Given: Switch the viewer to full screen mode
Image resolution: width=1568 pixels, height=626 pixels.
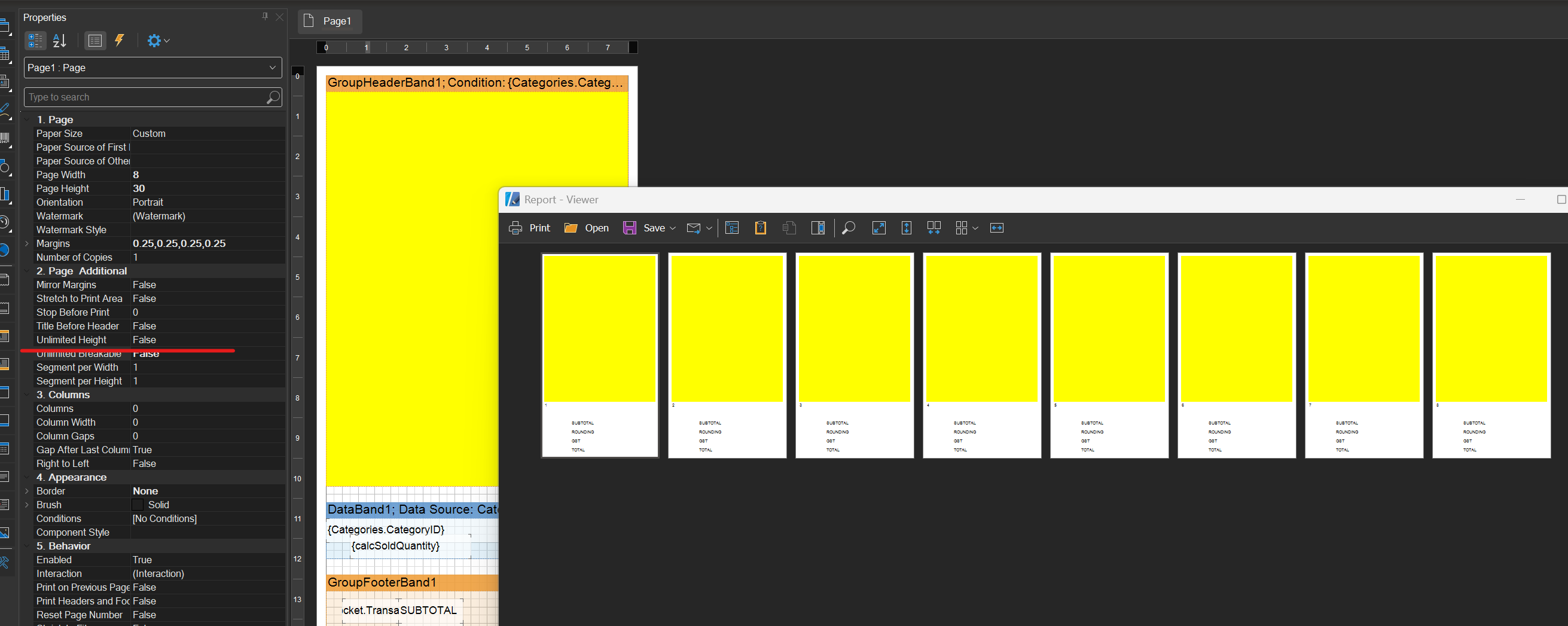Looking at the screenshot, I should pyautogui.click(x=879, y=228).
